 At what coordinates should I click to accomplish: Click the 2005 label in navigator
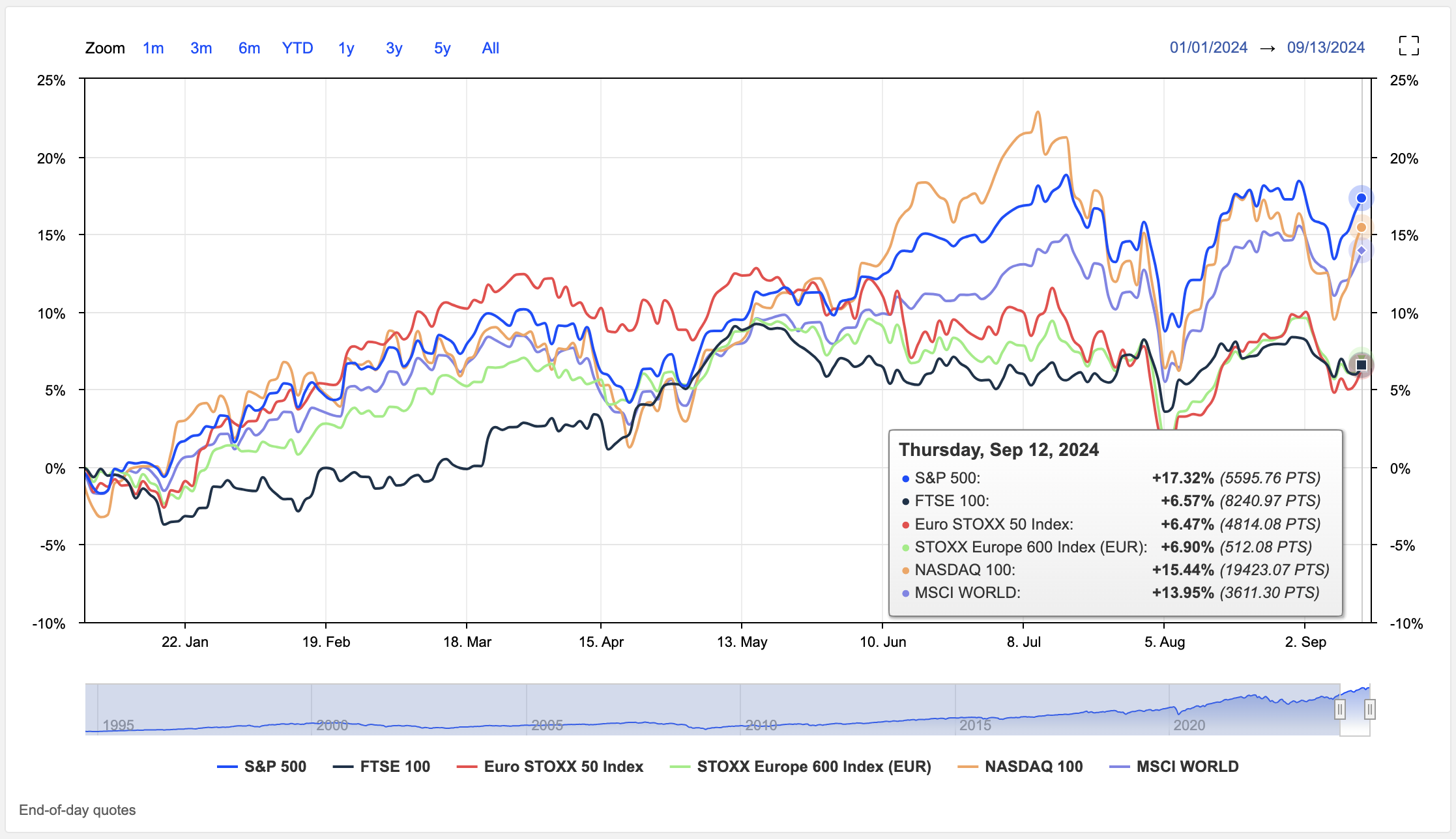547,725
